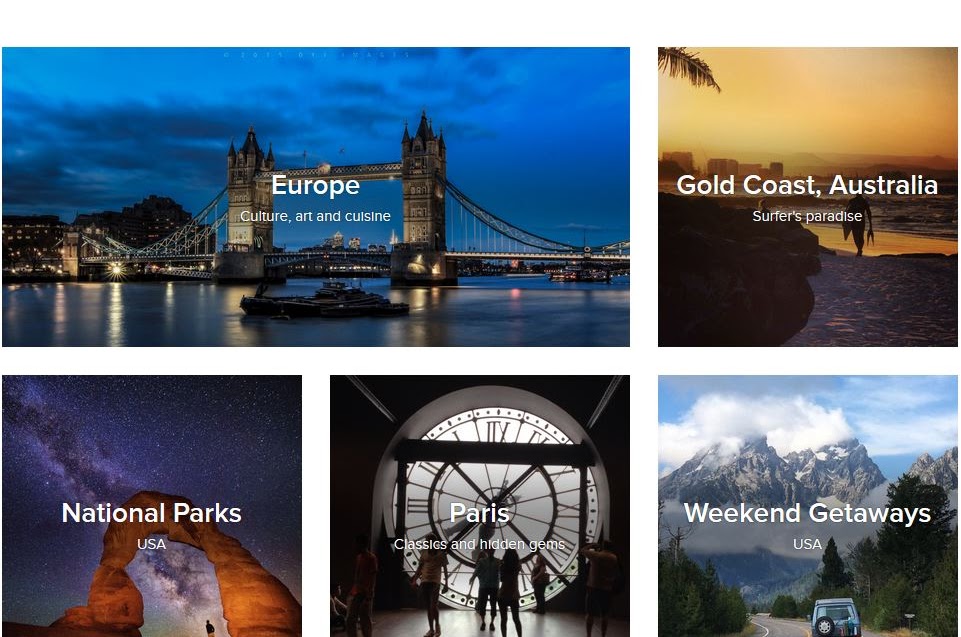The image size is (961, 637).
Task: Click the "Europe" heading text
Action: point(316,185)
